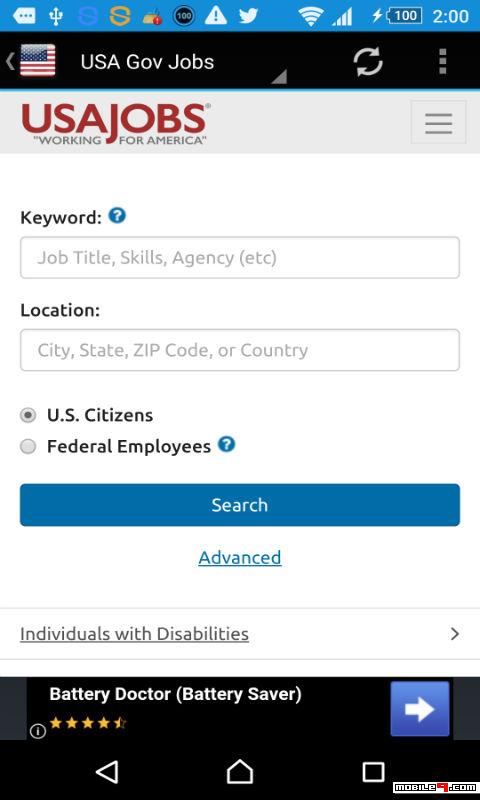This screenshot has width=480, height=800.
Task: Expand the USA Gov Jobs title dropdown
Action: coord(279,77)
